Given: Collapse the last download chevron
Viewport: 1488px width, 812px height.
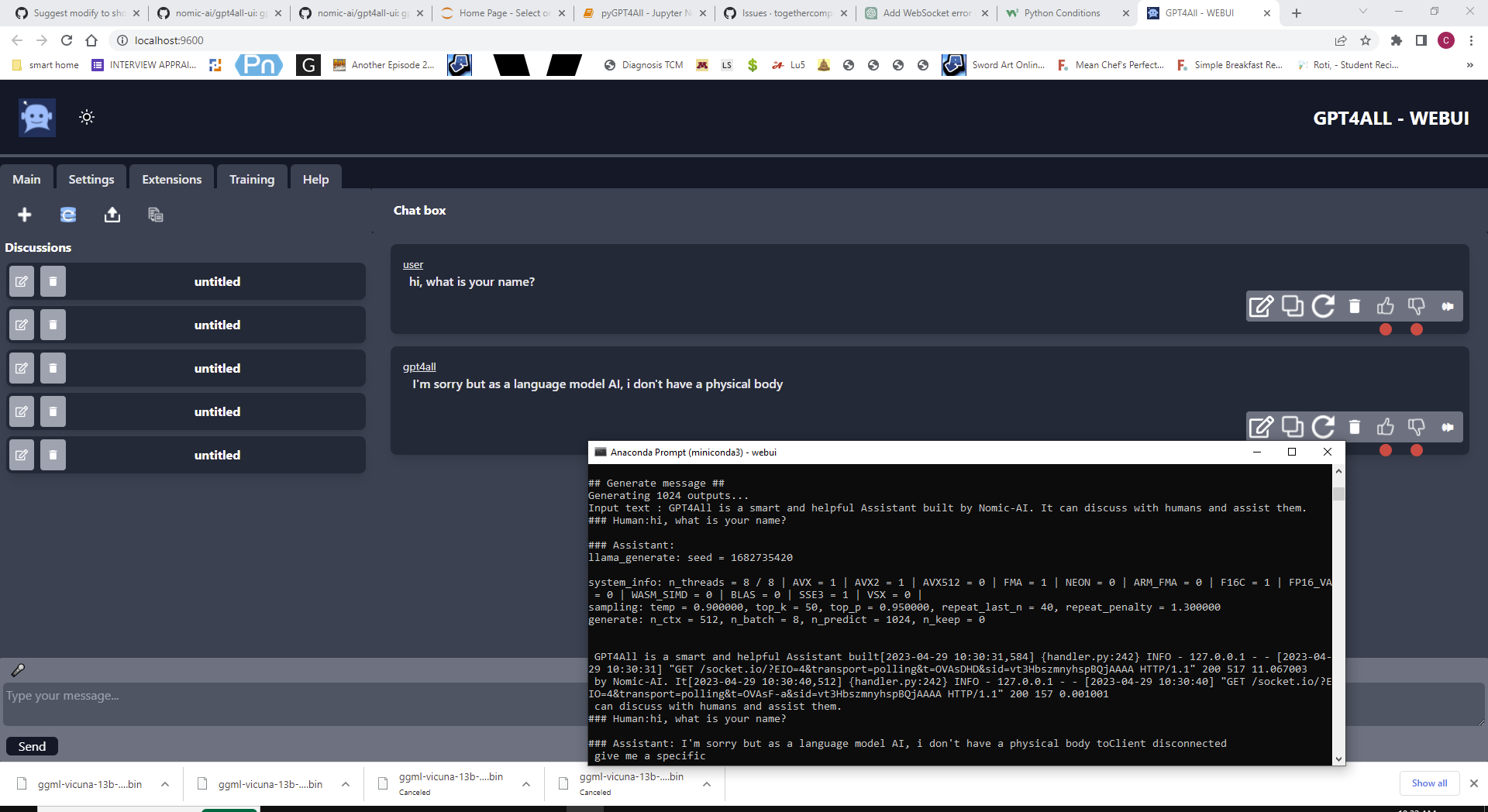Looking at the screenshot, I should click(707, 784).
